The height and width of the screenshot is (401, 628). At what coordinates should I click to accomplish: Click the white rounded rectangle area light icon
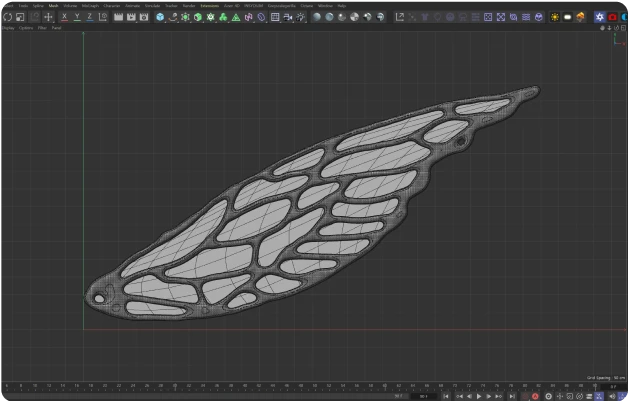[x=568, y=17]
